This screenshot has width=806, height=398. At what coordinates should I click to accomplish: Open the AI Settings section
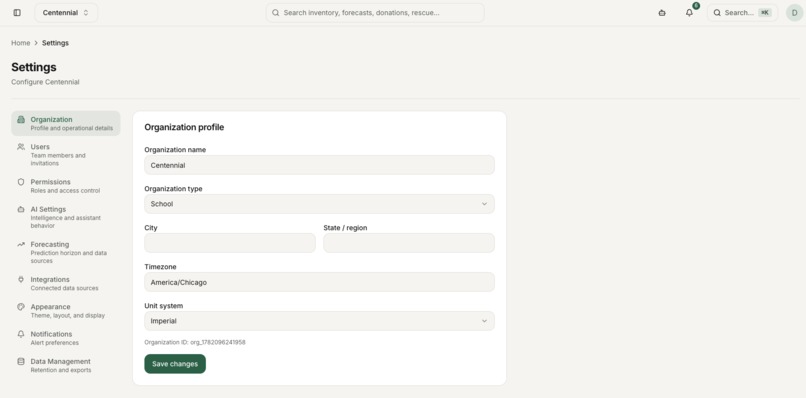(x=66, y=217)
